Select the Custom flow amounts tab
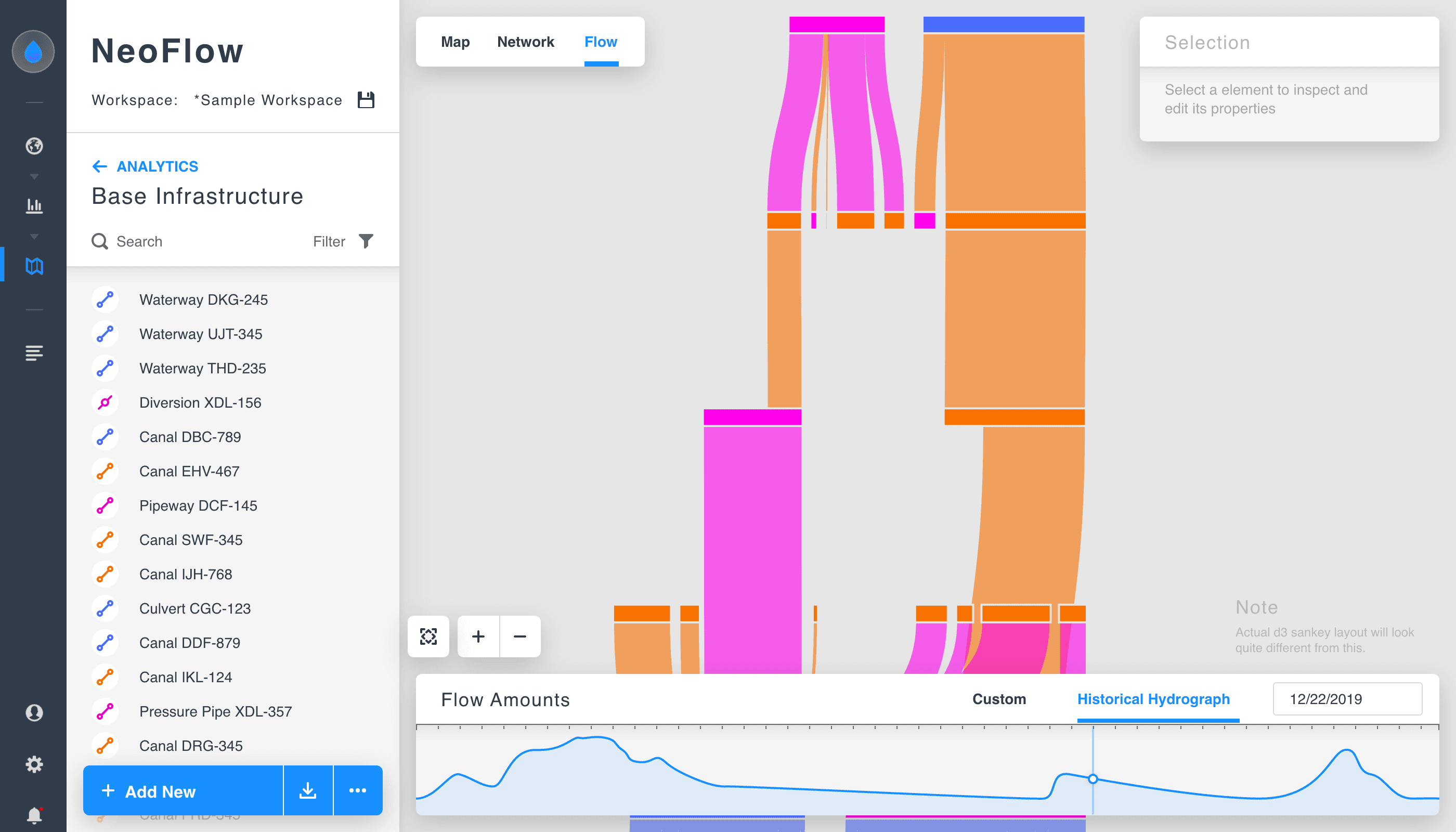The width and height of the screenshot is (1456, 832). (999, 699)
